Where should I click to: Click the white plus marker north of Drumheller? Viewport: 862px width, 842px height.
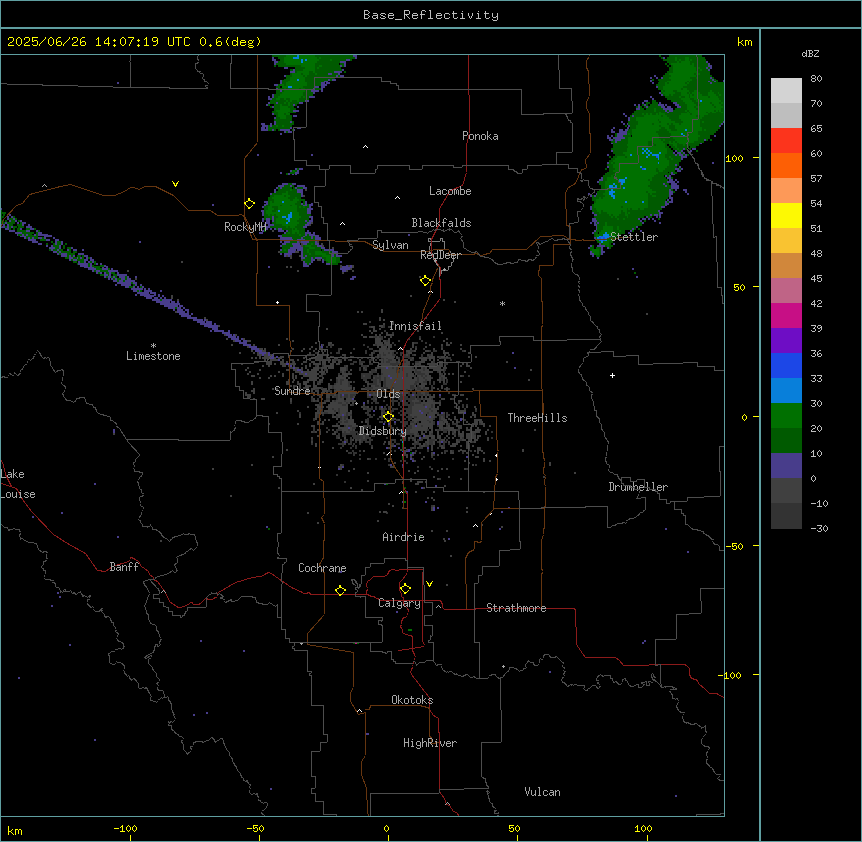pos(612,375)
